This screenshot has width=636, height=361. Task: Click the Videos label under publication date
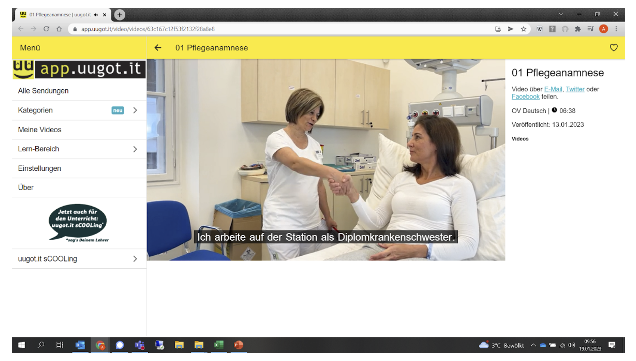(520, 139)
